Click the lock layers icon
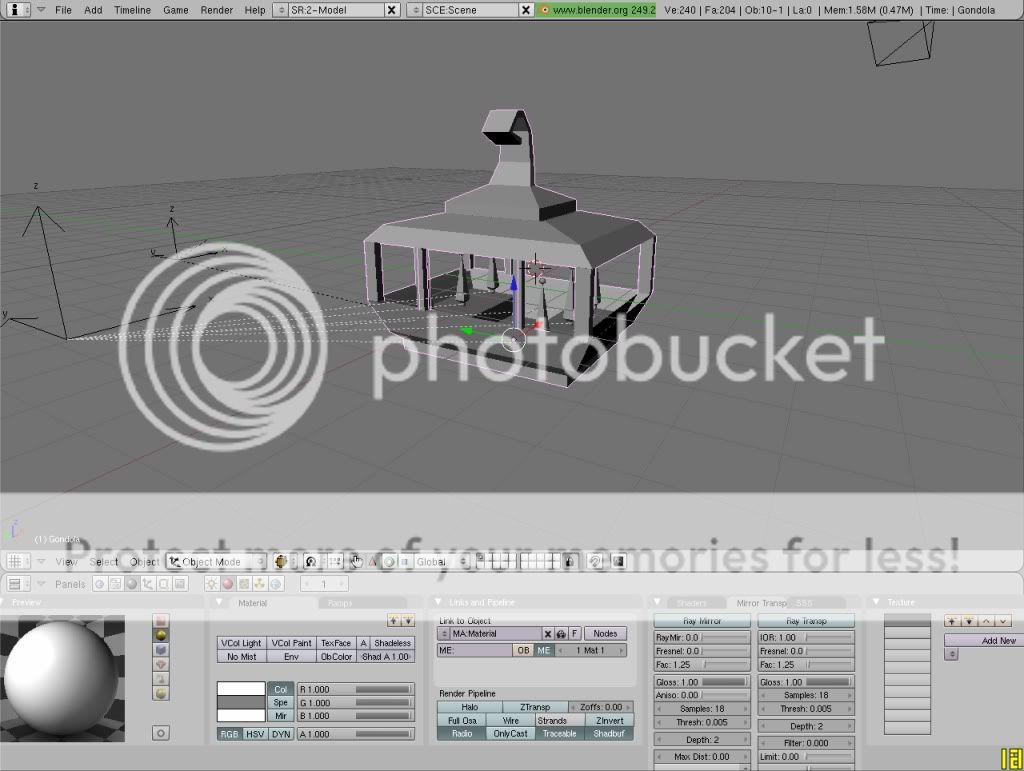1024x771 pixels. pos(569,562)
